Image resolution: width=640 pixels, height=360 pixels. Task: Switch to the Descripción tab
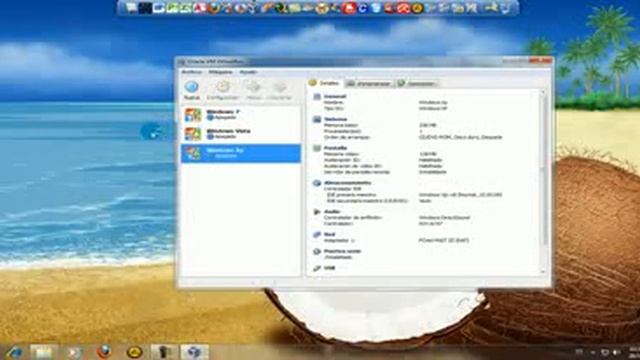pos(417,84)
